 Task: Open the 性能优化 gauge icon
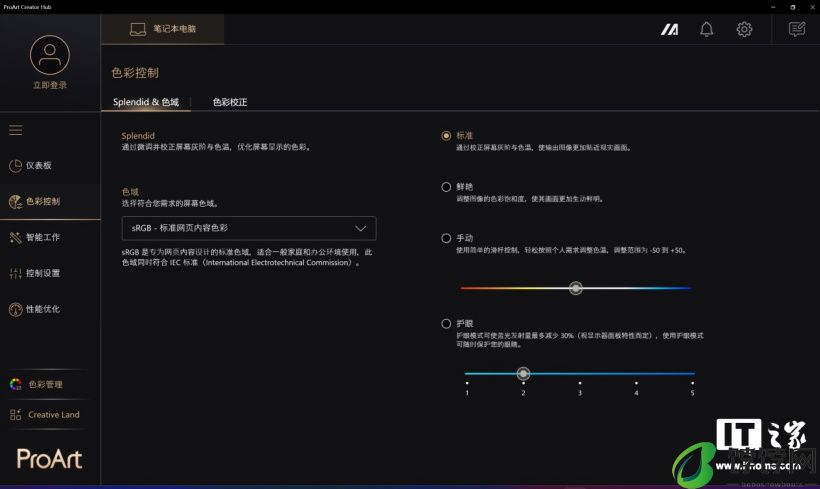point(15,309)
